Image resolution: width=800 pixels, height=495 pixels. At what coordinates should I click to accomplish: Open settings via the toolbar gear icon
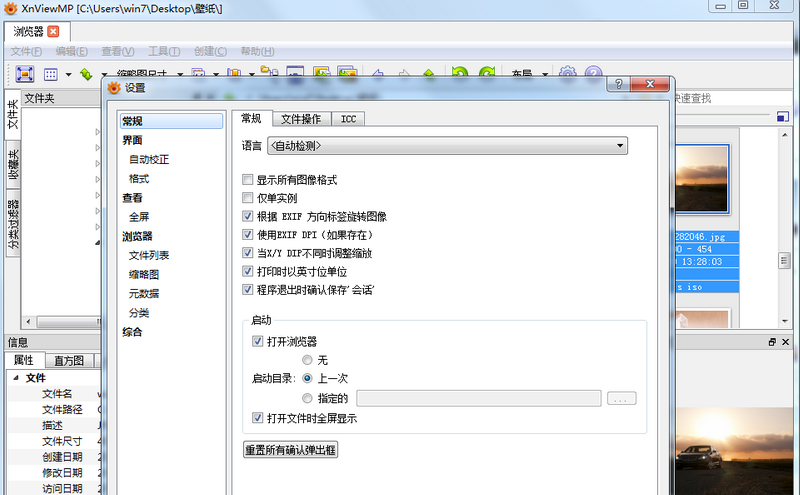click(x=568, y=74)
